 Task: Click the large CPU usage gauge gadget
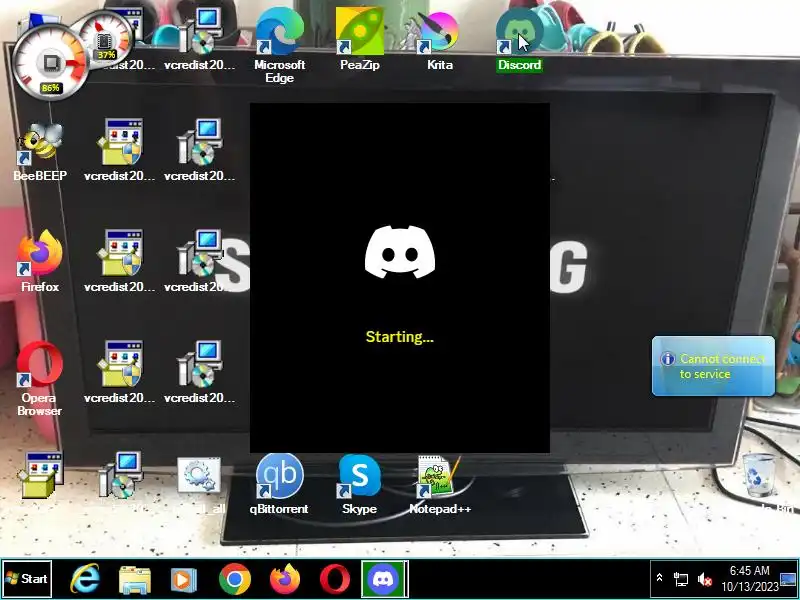(x=50, y=62)
